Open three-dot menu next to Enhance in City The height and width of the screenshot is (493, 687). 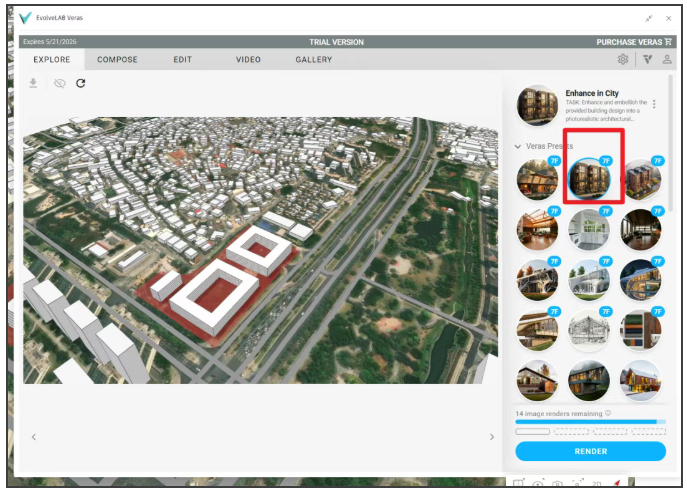pyautogui.click(x=654, y=104)
